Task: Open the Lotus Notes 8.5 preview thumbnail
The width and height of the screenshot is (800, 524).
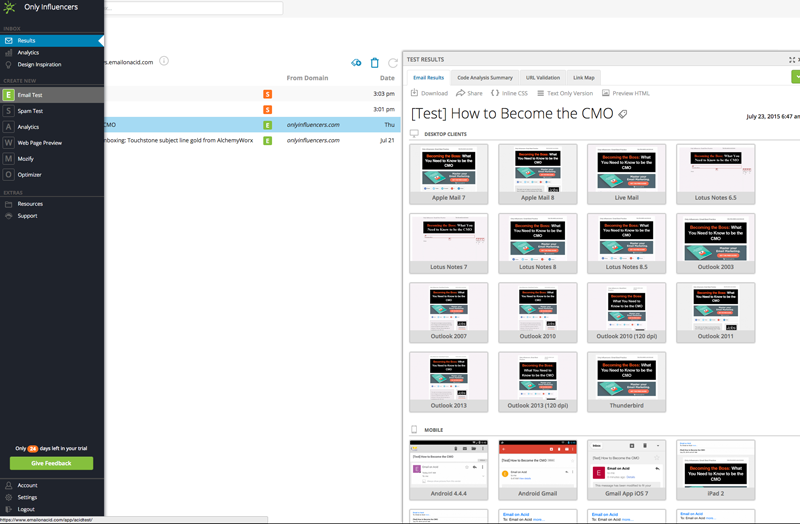Action: [x=627, y=243]
